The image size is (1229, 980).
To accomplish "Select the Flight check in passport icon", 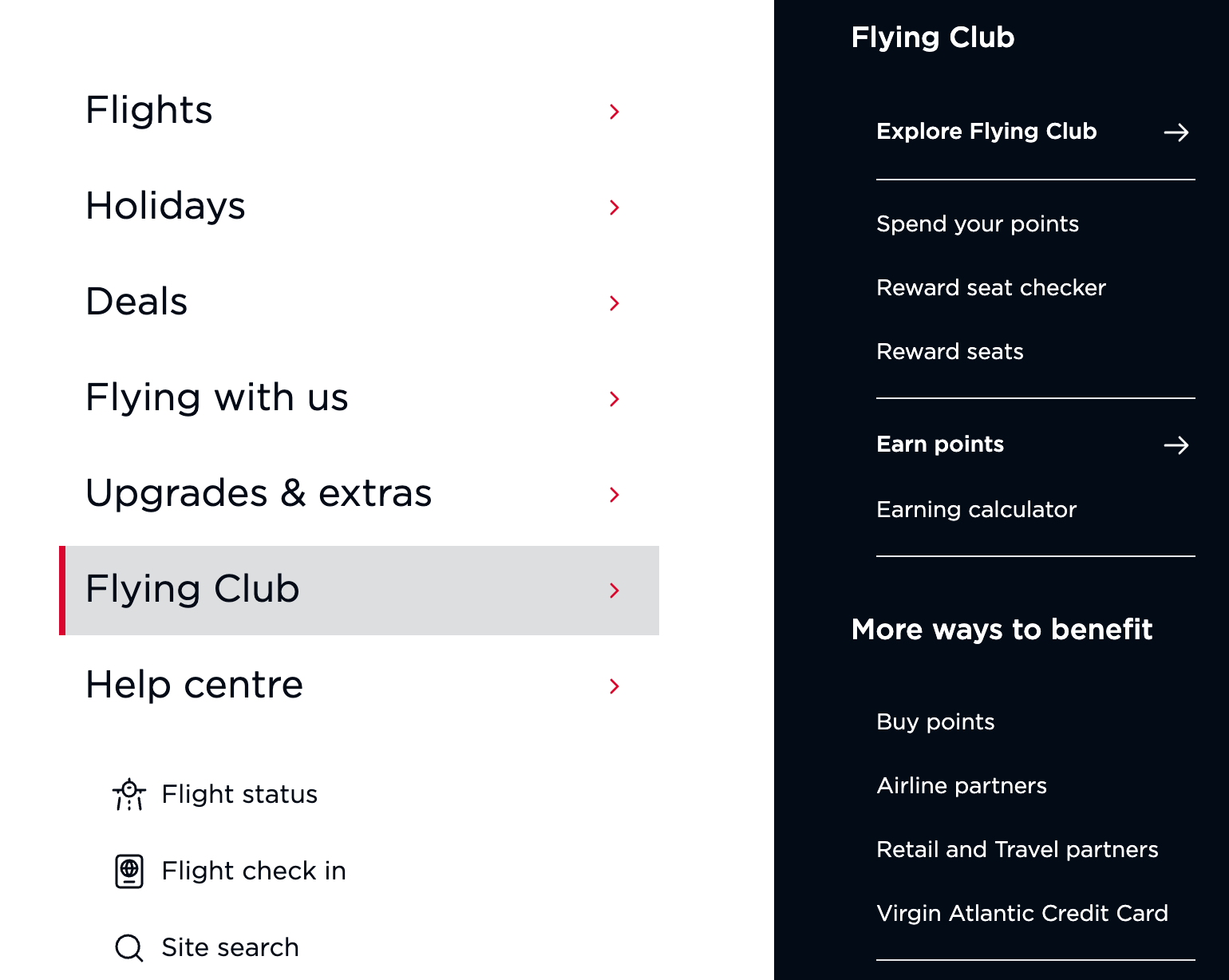I will [x=128, y=871].
